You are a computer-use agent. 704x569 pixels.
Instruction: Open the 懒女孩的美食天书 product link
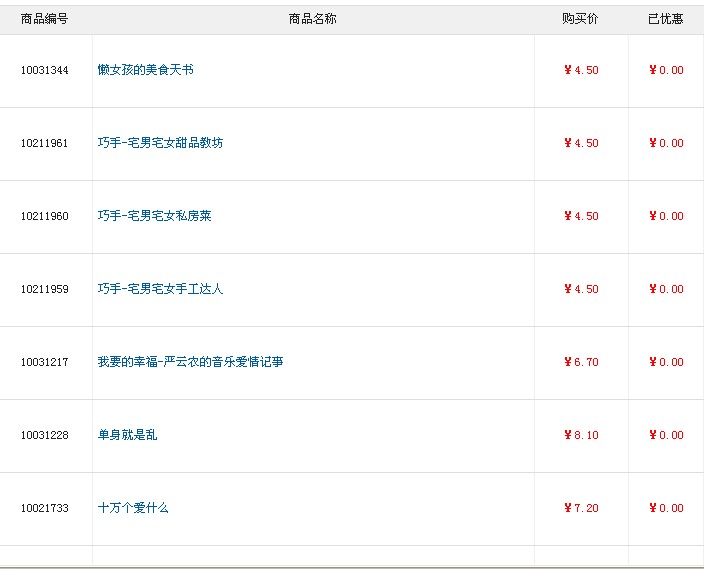tap(145, 70)
